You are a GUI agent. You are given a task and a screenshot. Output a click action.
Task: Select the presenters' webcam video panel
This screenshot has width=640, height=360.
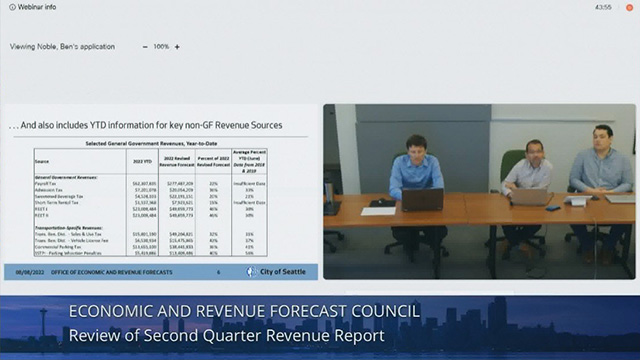[x=479, y=191]
